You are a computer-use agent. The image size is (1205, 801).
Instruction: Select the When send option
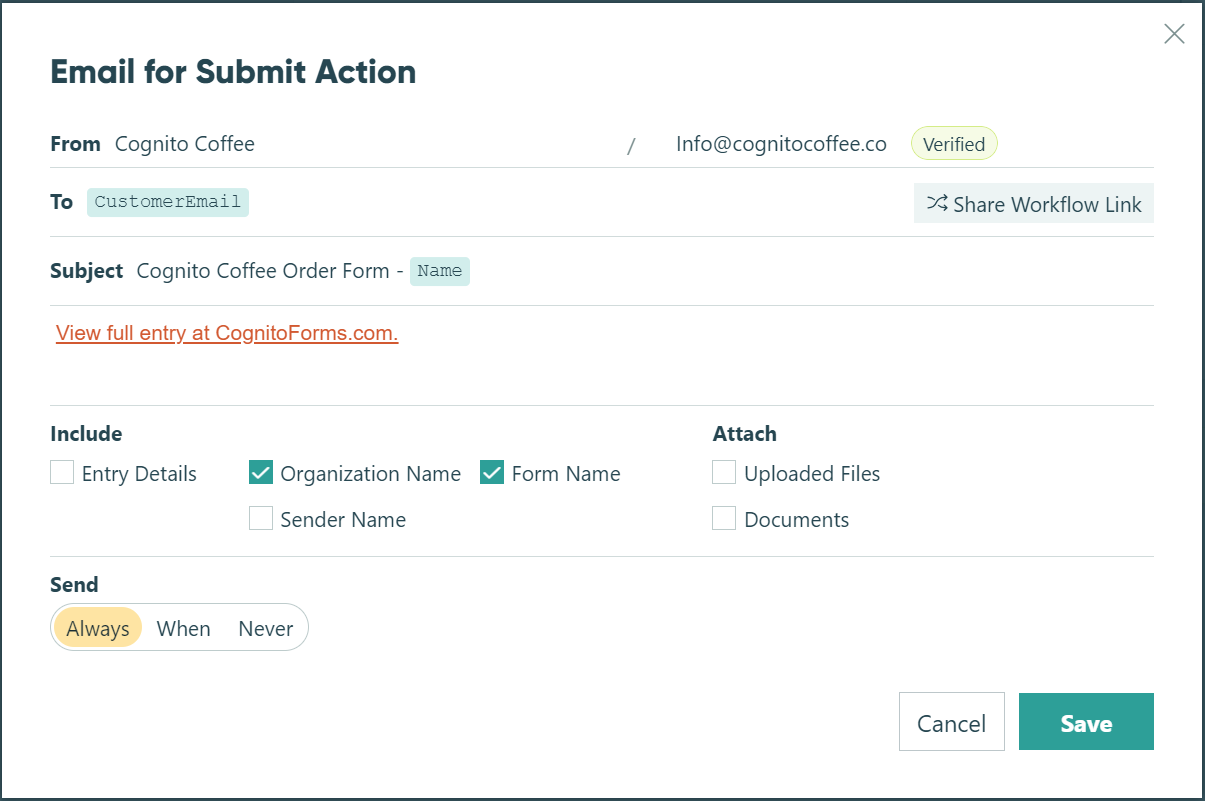(184, 628)
